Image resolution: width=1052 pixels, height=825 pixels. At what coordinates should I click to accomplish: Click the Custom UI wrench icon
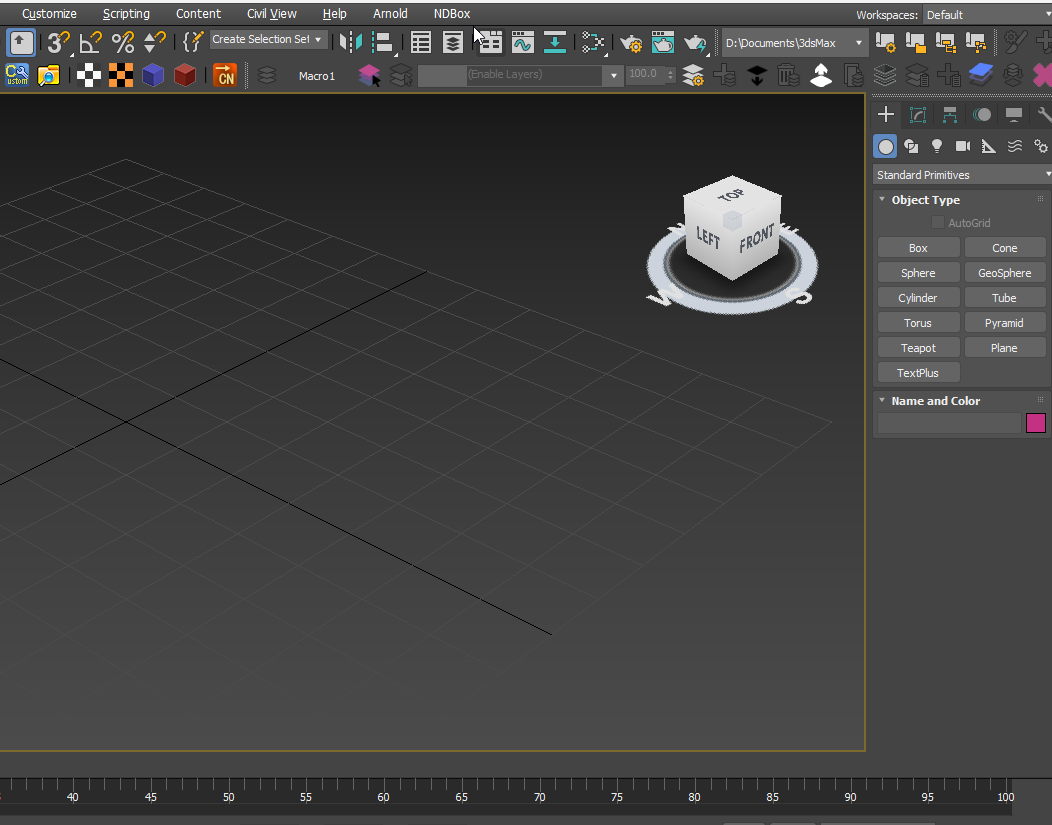tap(17, 75)
